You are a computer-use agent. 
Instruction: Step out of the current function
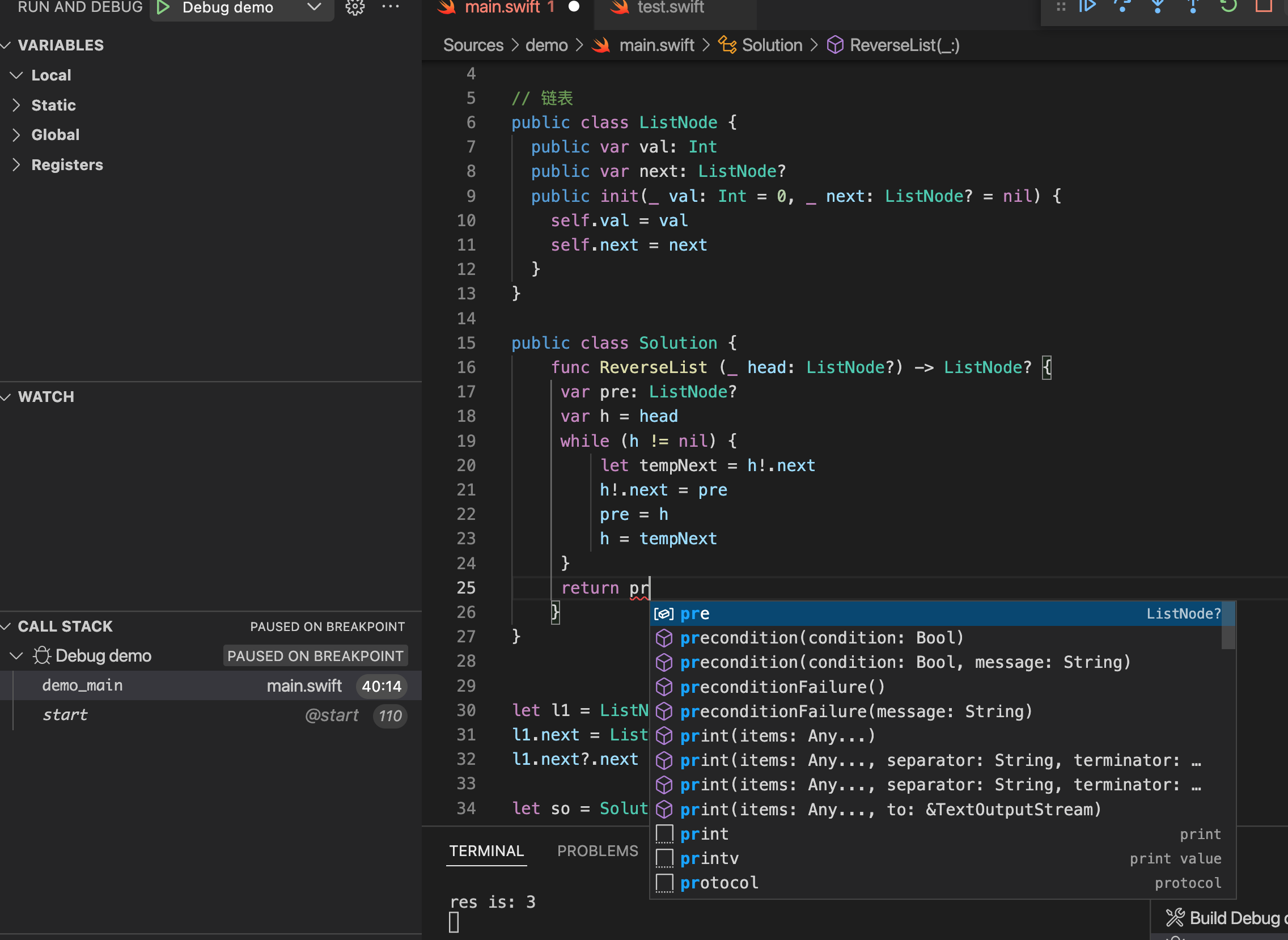coord(1193,7)
